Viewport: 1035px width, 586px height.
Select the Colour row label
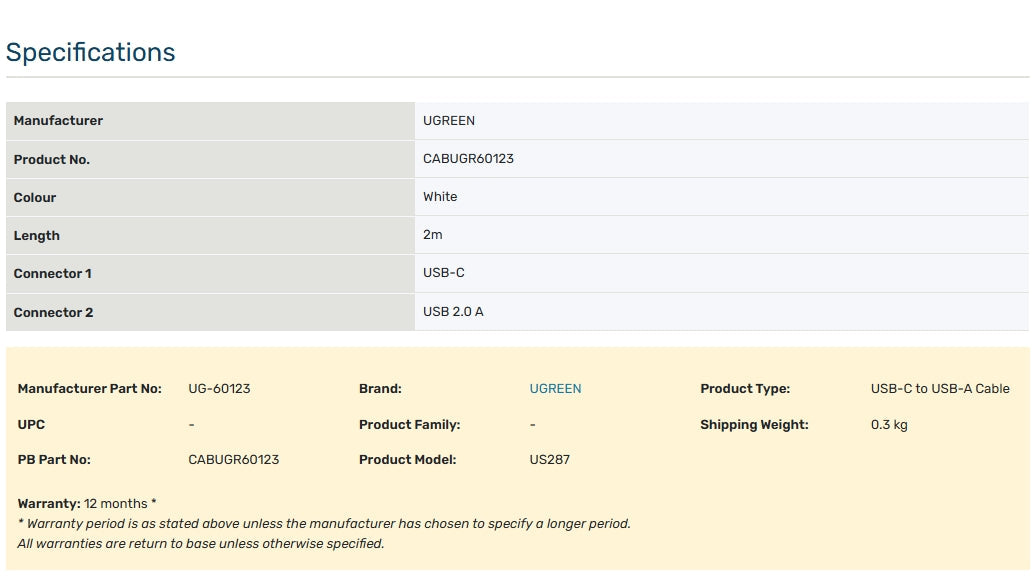35,198
